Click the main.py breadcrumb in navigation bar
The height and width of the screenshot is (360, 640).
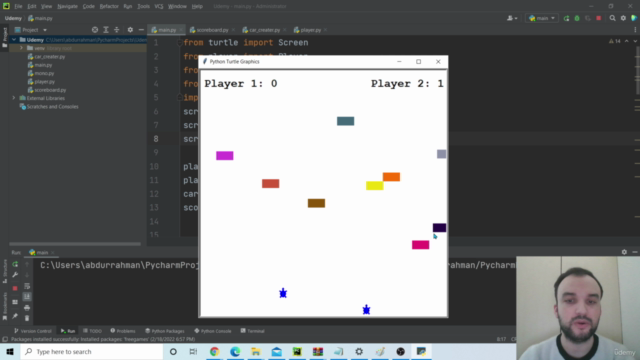(40, 18)
